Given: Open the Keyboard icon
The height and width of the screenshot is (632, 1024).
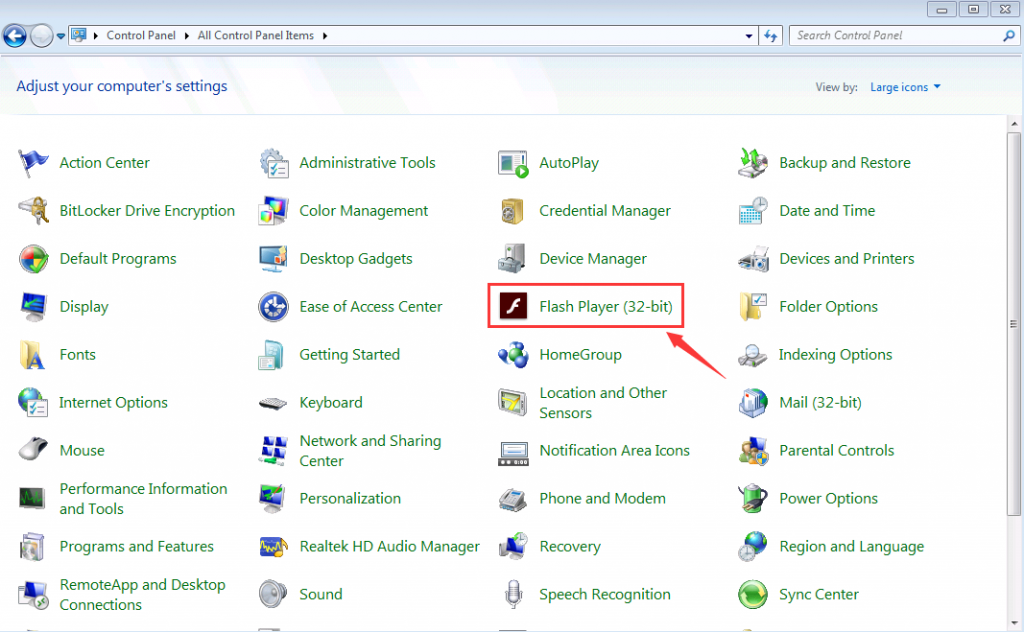Looking at the screenshot, I should [273, 403].
